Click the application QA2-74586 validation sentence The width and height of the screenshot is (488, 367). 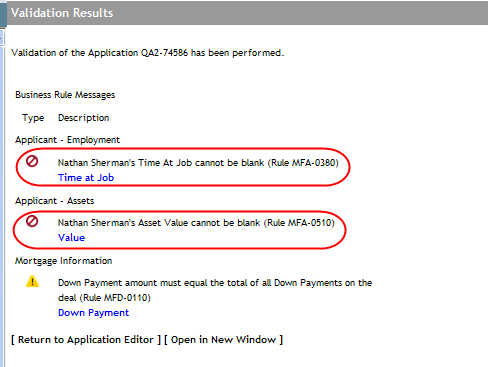(148, 53)
